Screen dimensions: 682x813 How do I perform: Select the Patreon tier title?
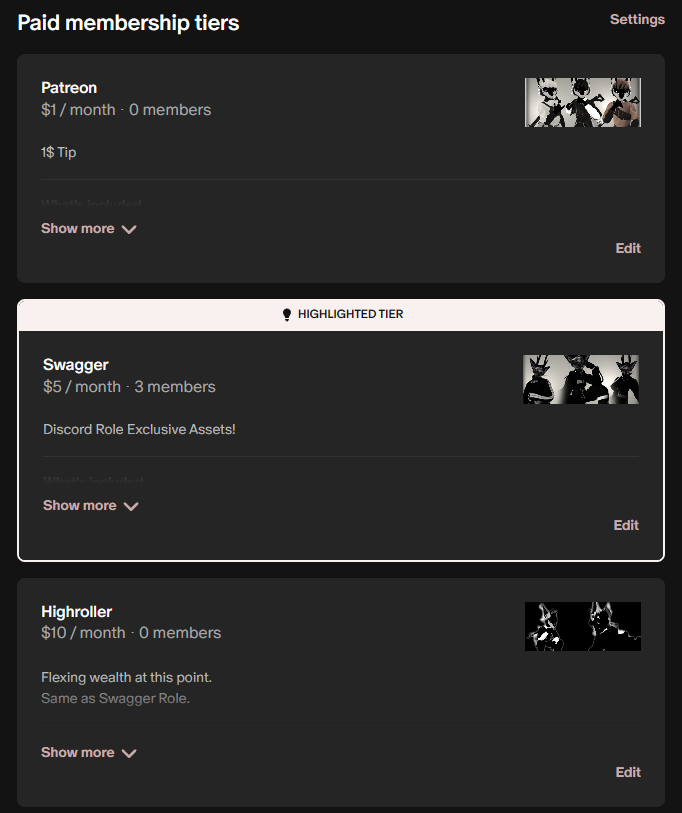69,88
